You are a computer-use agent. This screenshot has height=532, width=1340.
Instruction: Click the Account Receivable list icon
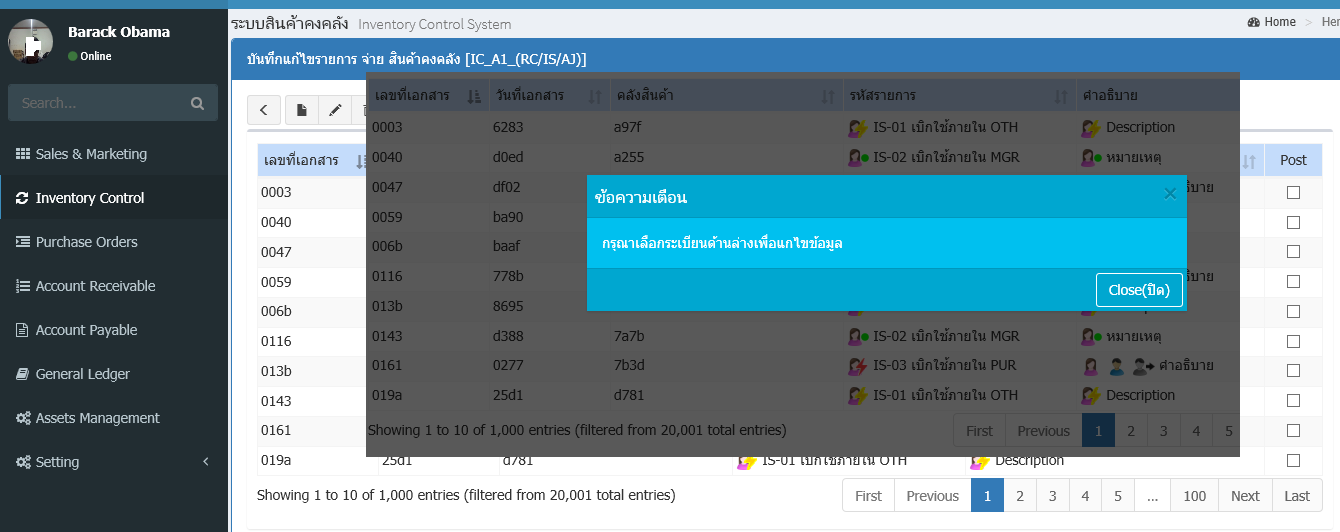click(23, 286)
